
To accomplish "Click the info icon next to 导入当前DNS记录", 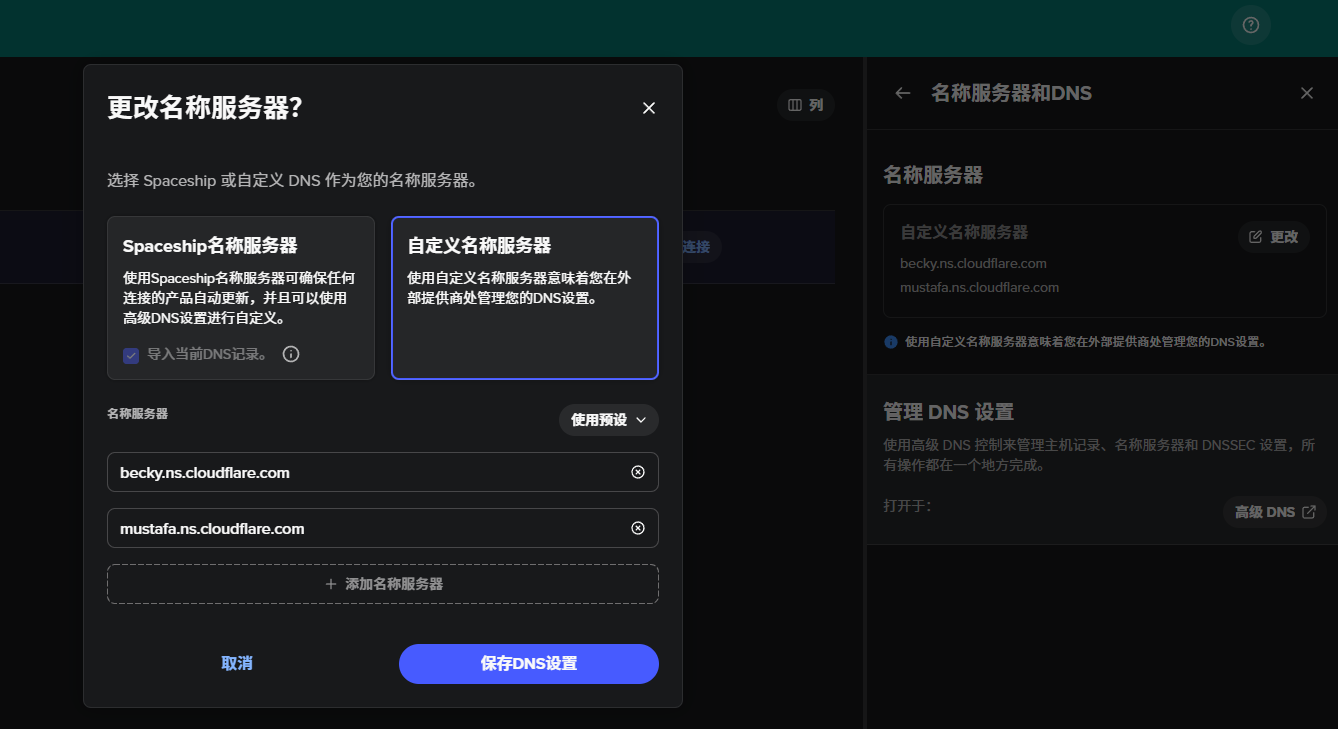I will pyautogui.click(x=290, y=353).
